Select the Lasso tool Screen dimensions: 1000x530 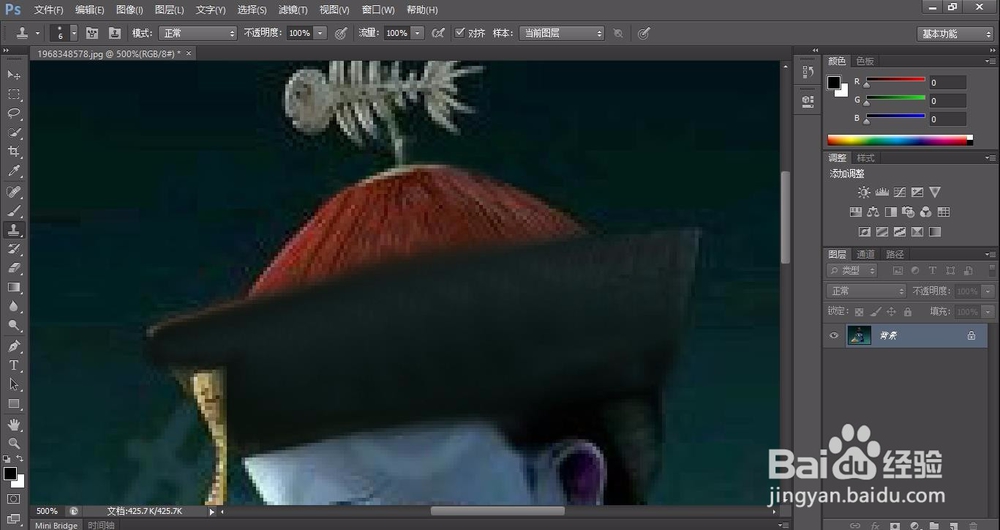(x=13, y=114)
